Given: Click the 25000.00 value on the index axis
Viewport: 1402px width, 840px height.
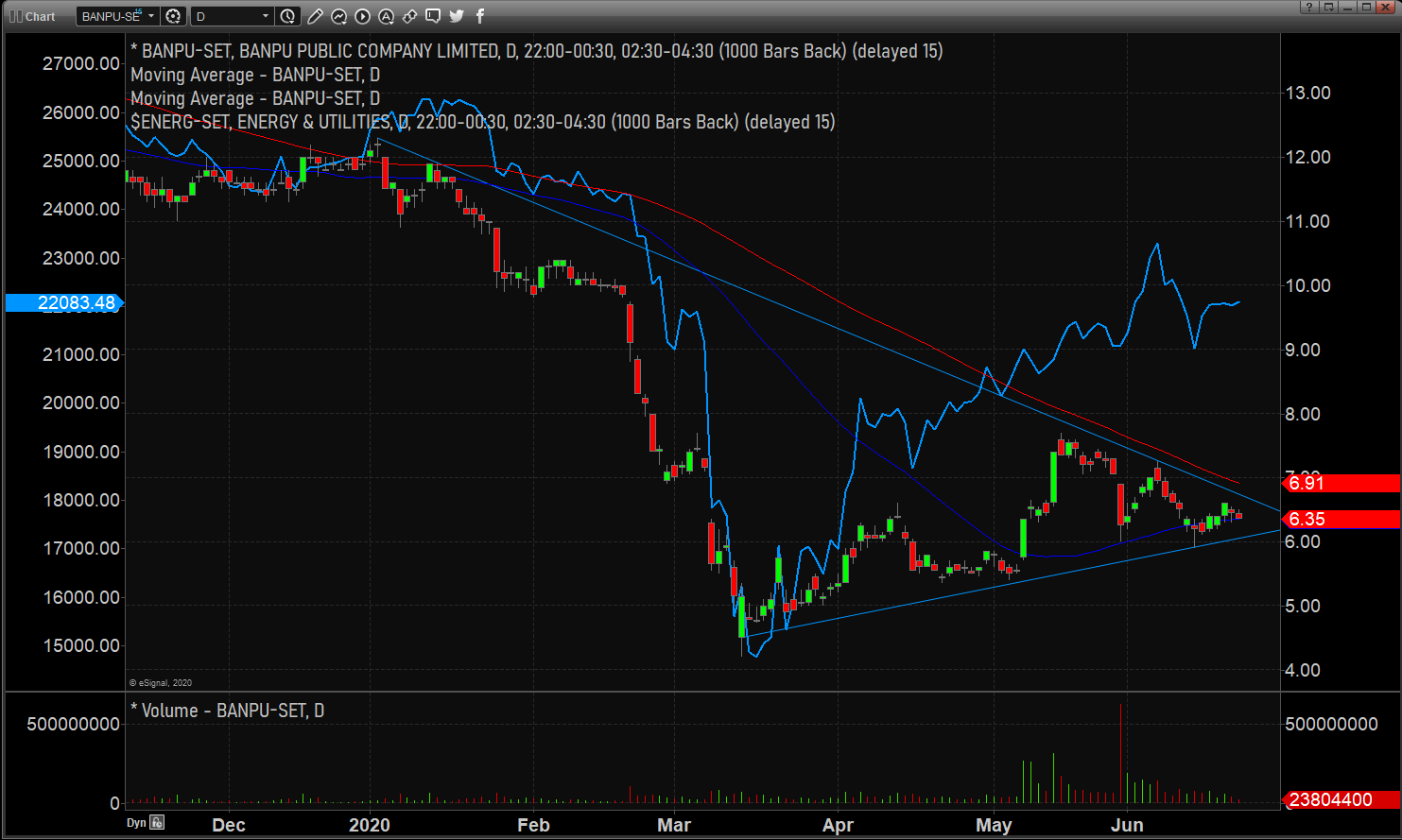Looking at the screenshot, I should [81, 161].
